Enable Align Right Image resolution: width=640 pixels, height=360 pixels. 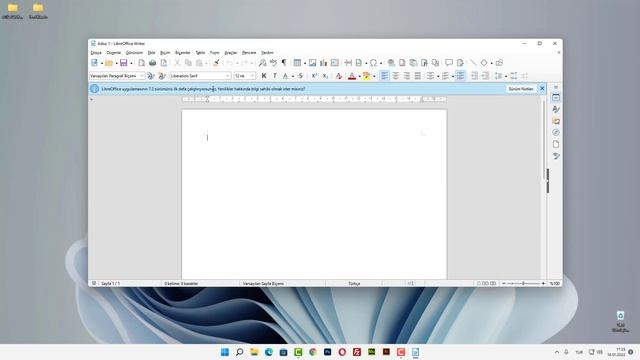[x=407, y=76]
